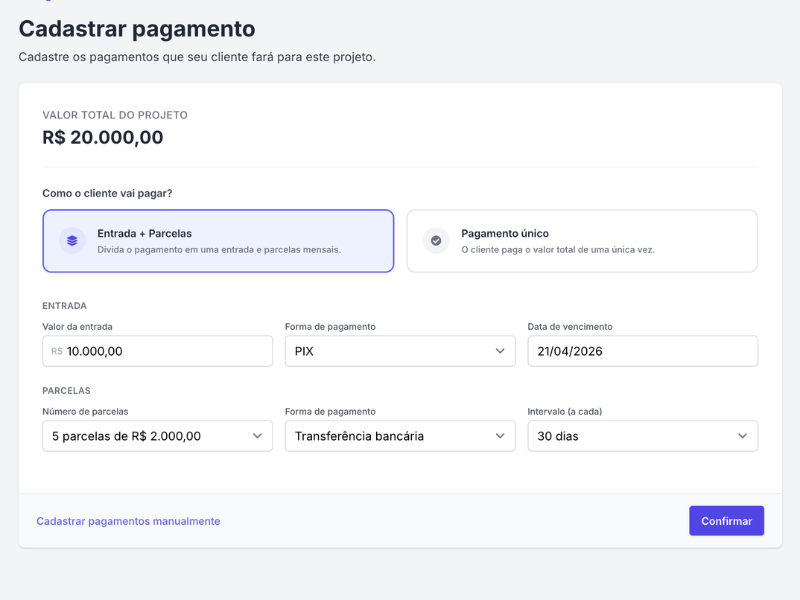Click the R$ currency prefix in the entrada field

[x=57, y=352]
